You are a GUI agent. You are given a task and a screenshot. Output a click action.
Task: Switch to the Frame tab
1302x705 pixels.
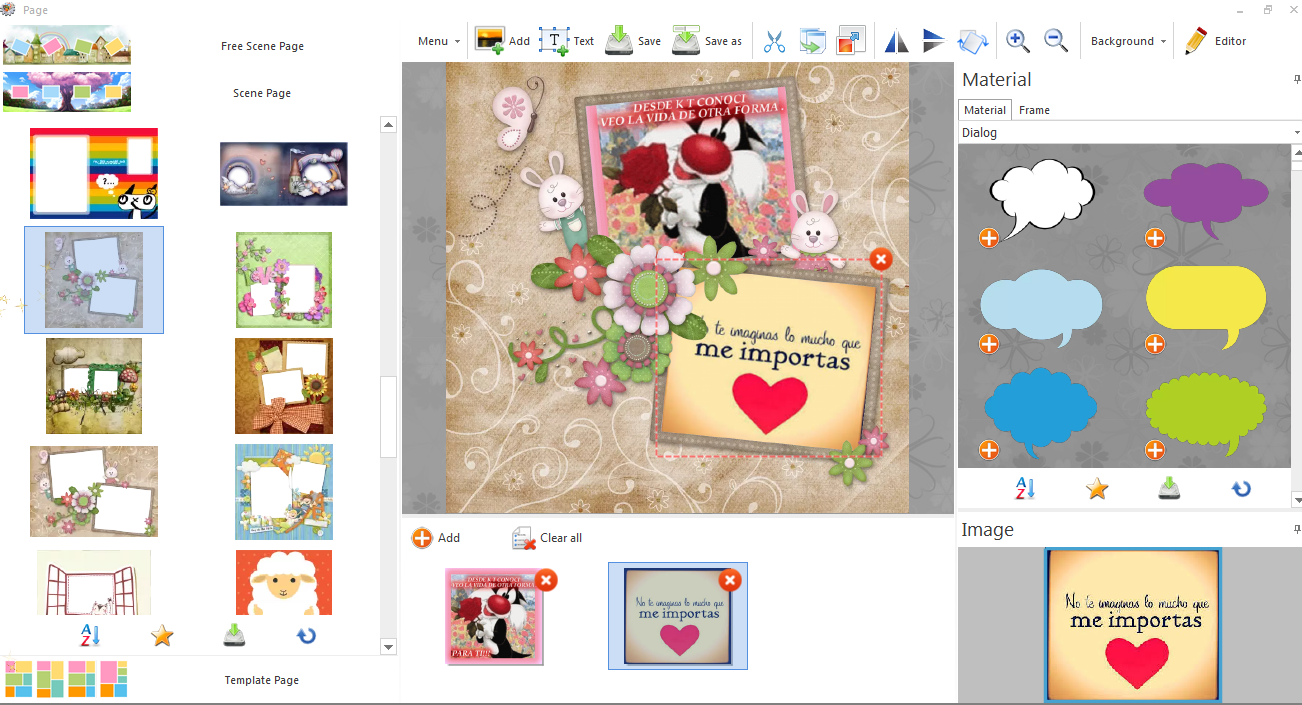click(1034, 110)
